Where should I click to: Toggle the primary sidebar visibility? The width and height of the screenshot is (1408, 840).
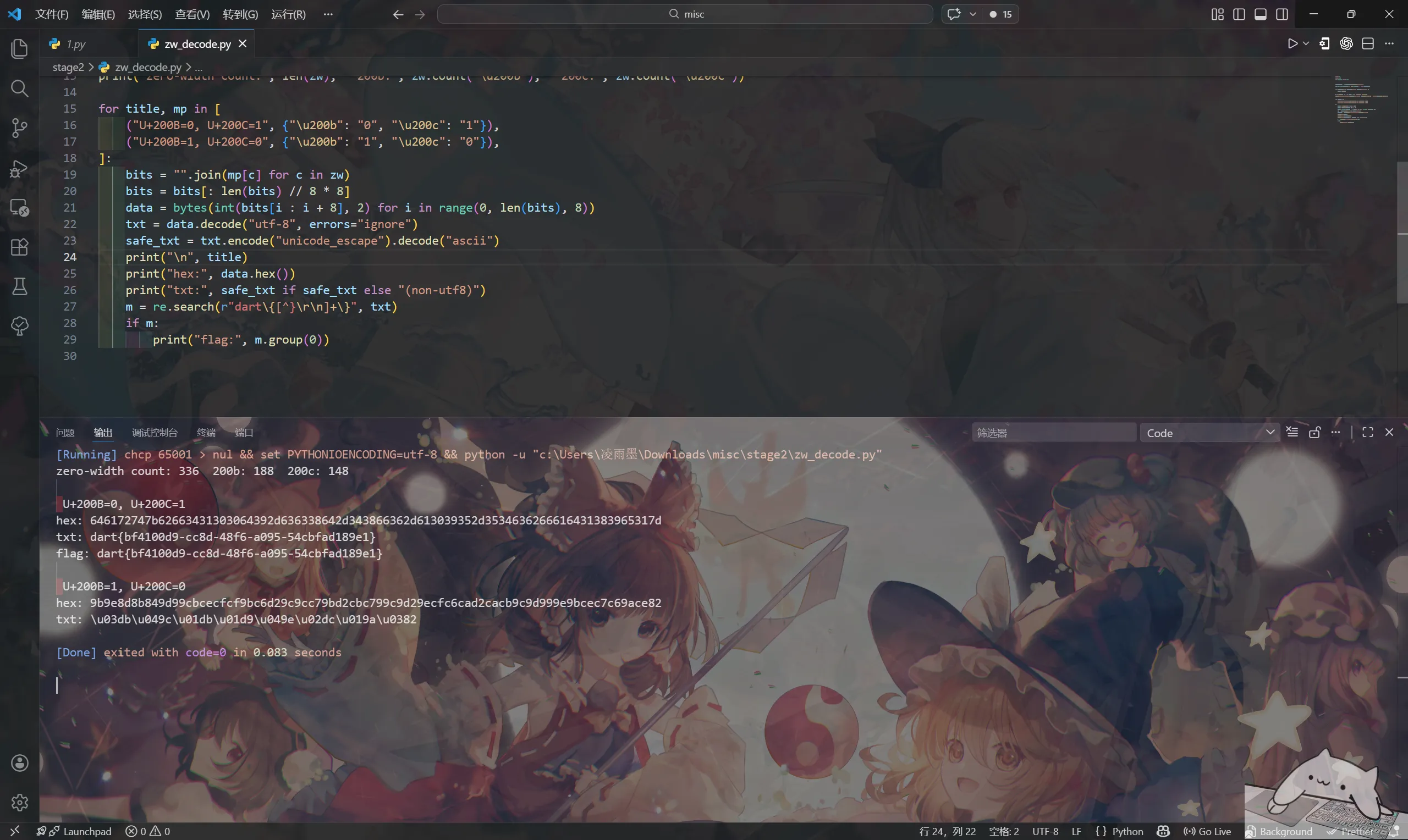pos(1239,14)
